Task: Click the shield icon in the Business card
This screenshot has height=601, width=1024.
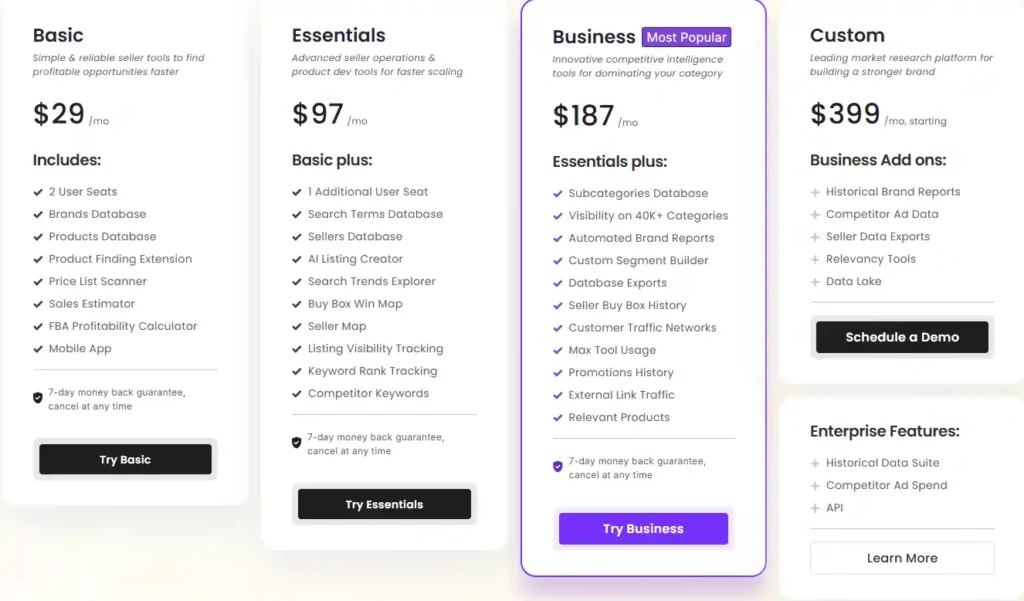Action: point(557,467)
